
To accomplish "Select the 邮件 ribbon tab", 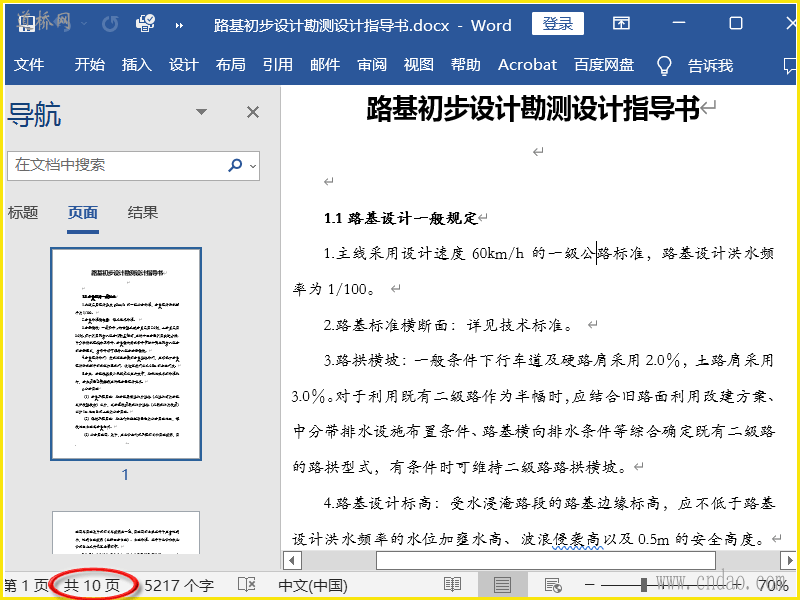I will (325, 65).
